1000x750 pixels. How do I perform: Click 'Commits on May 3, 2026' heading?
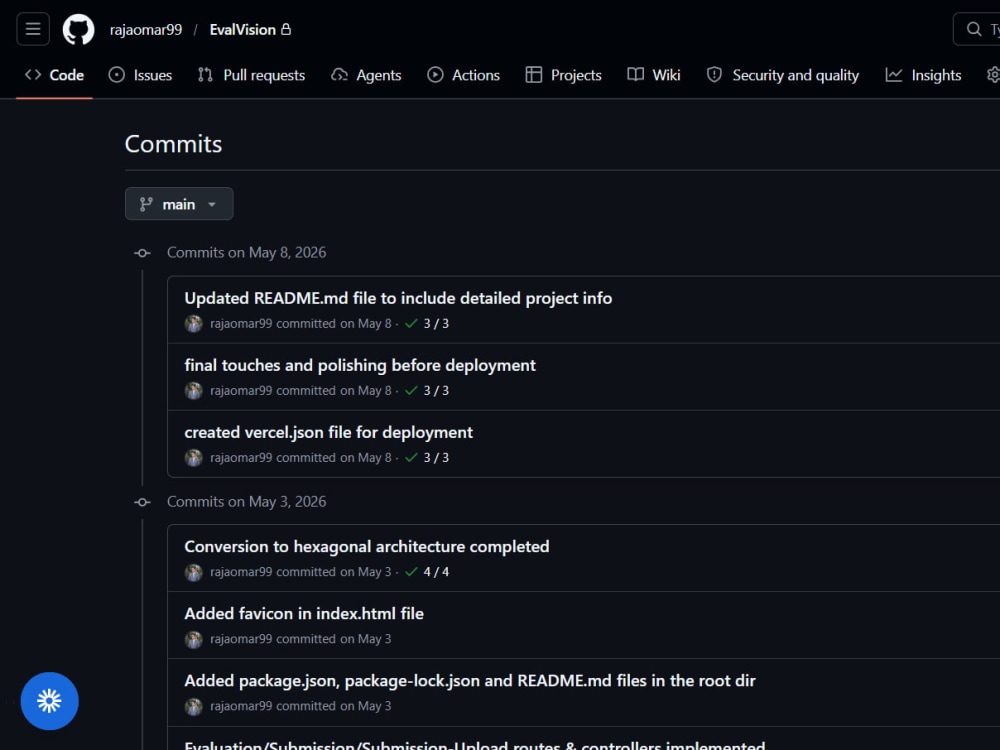[x=247, y=502]
